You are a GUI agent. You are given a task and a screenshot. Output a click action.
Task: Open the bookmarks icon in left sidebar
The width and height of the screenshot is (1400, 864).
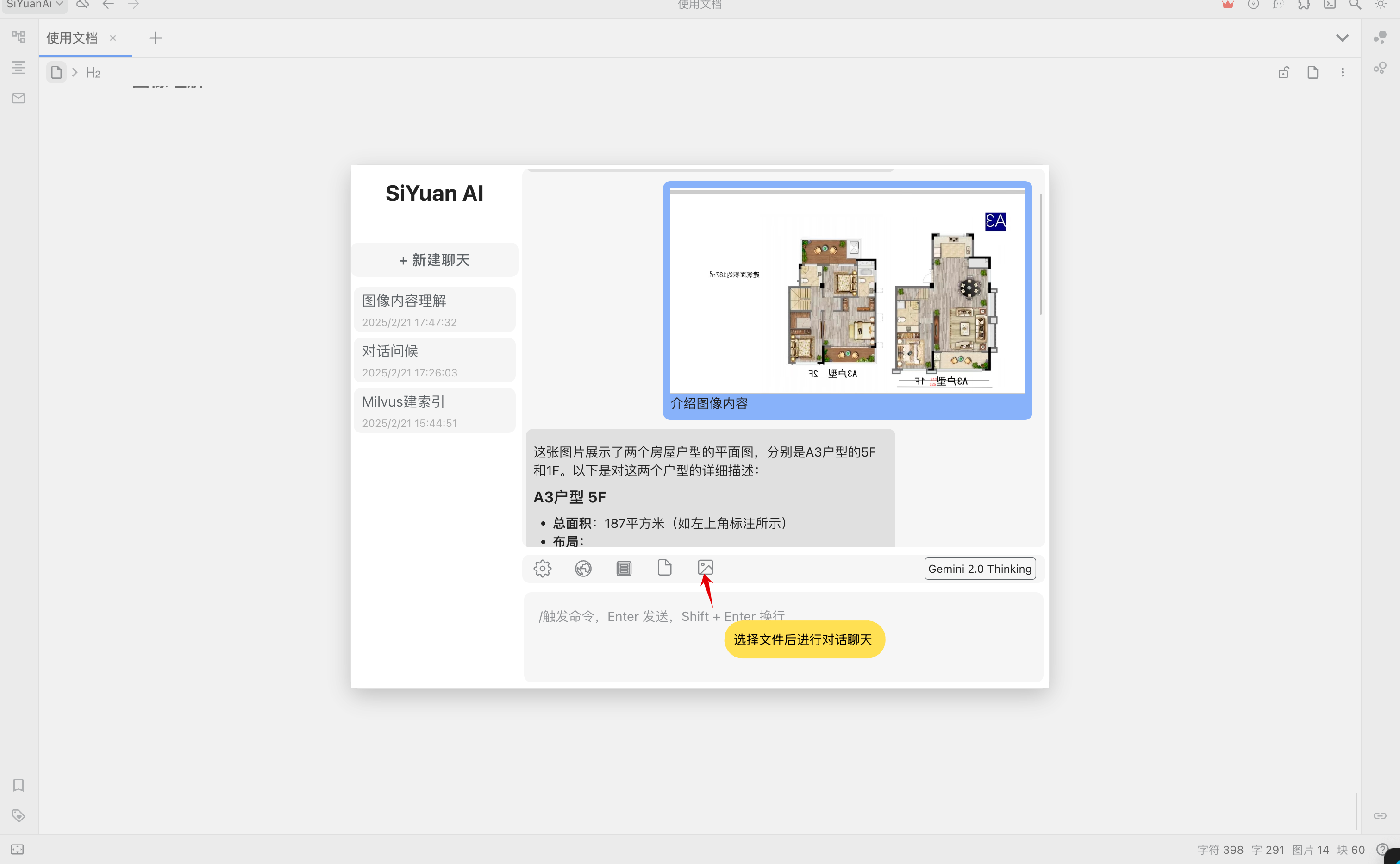coord(18,785)
